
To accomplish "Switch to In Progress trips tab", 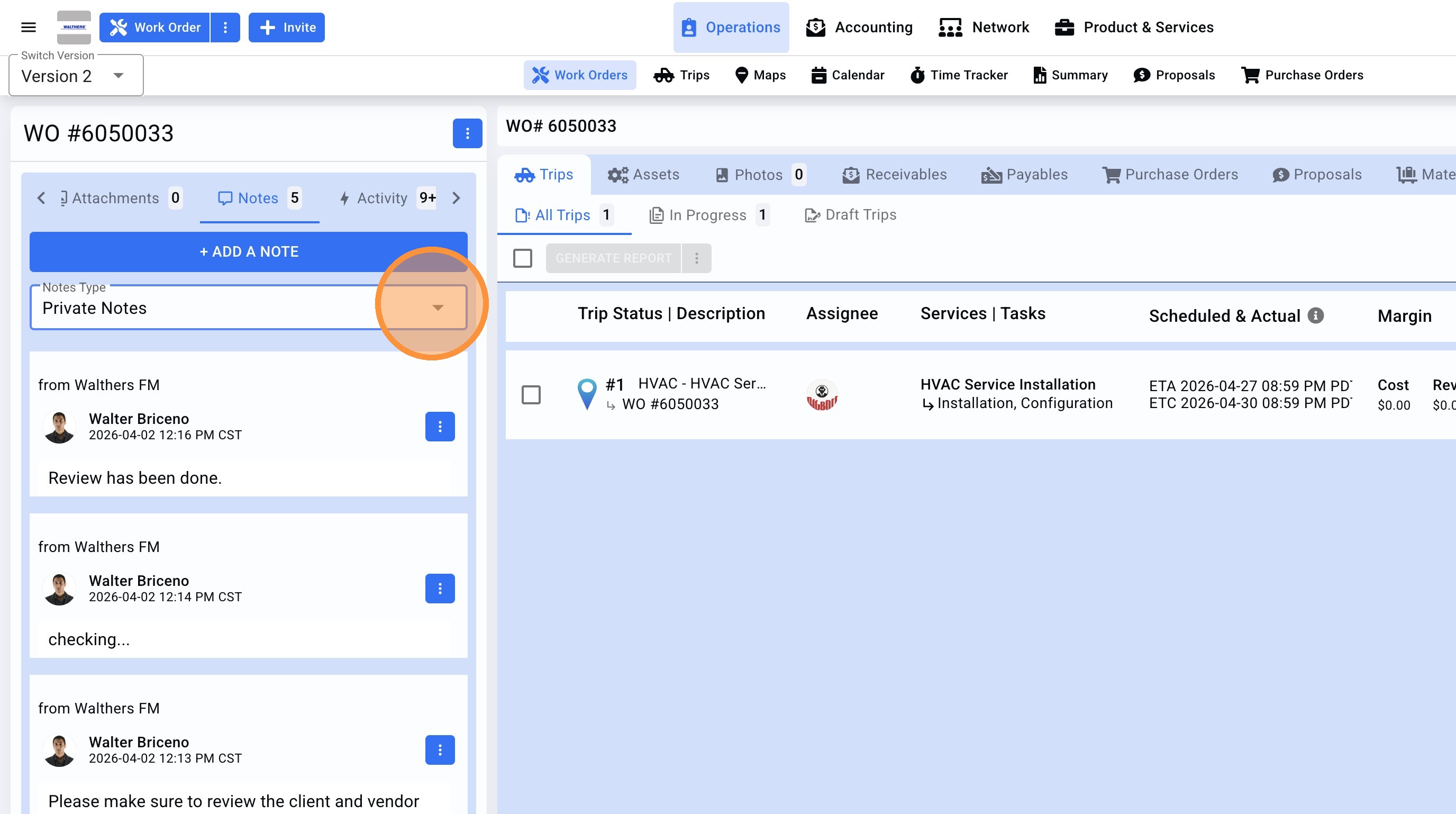I will click(708, 215).
